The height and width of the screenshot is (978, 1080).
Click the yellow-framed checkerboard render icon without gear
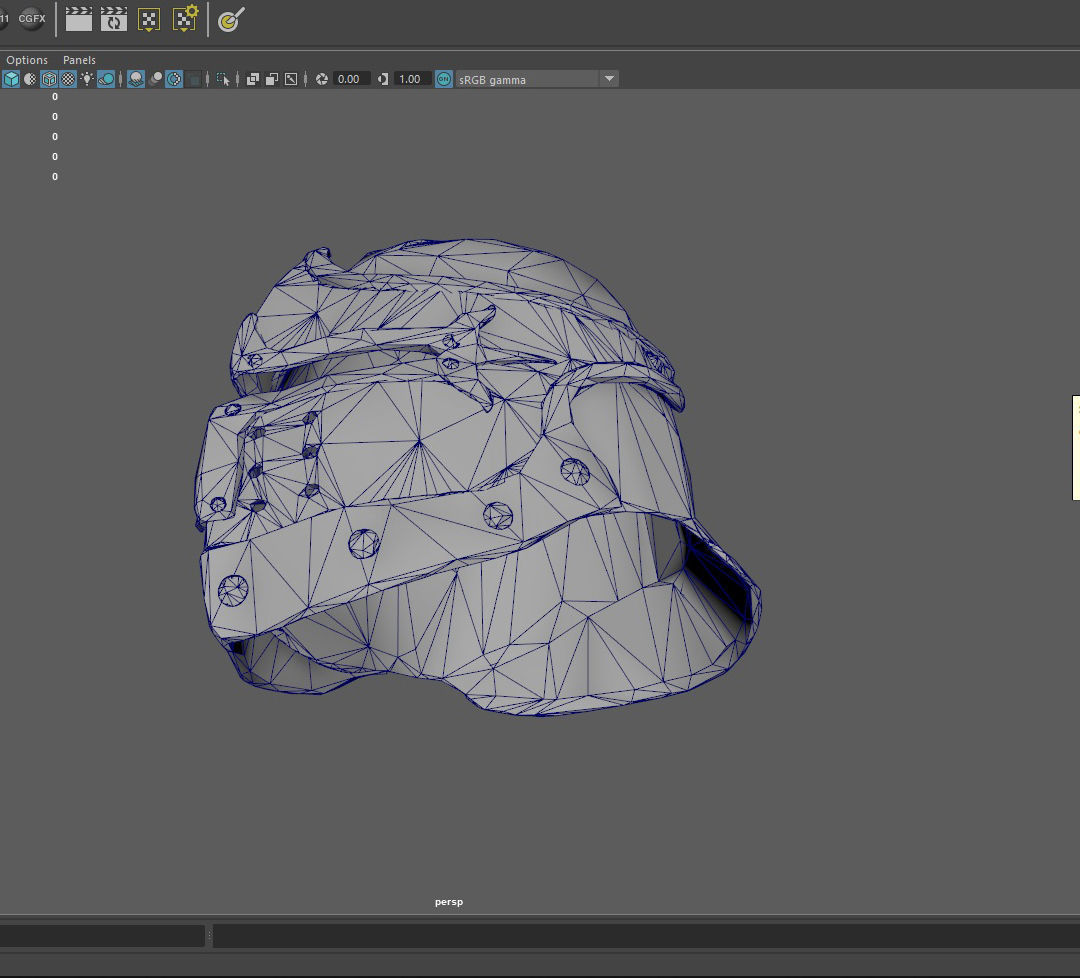click(x=149, y=19)
